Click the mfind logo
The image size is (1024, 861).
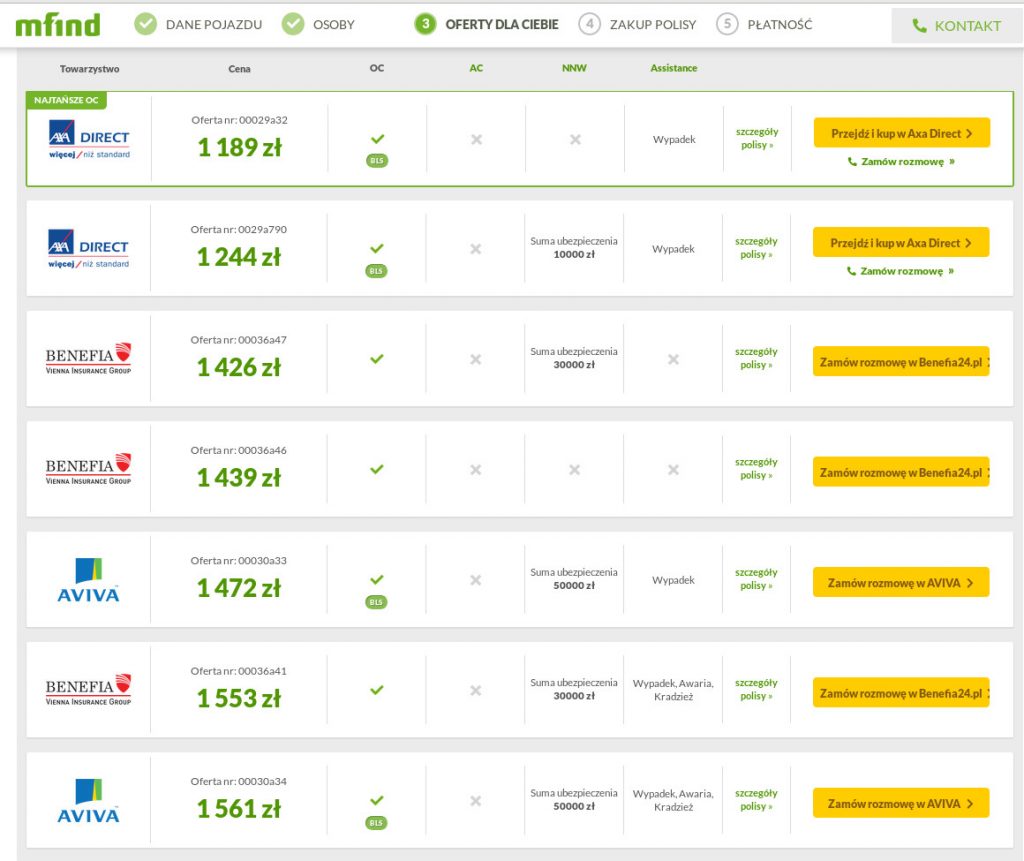click(58, 25)
